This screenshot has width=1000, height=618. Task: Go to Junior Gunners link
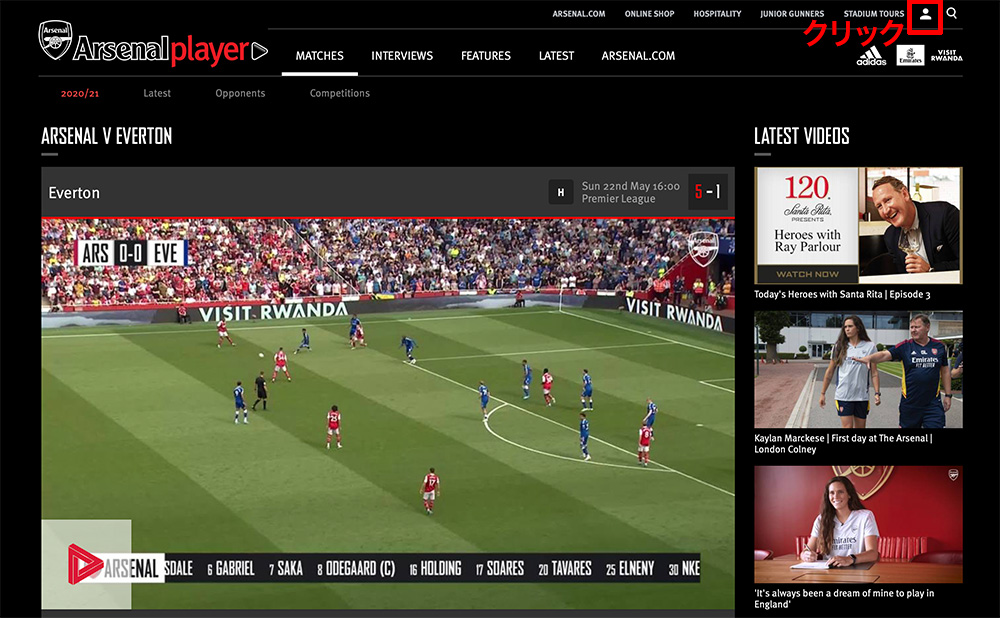tap(791, 13)
